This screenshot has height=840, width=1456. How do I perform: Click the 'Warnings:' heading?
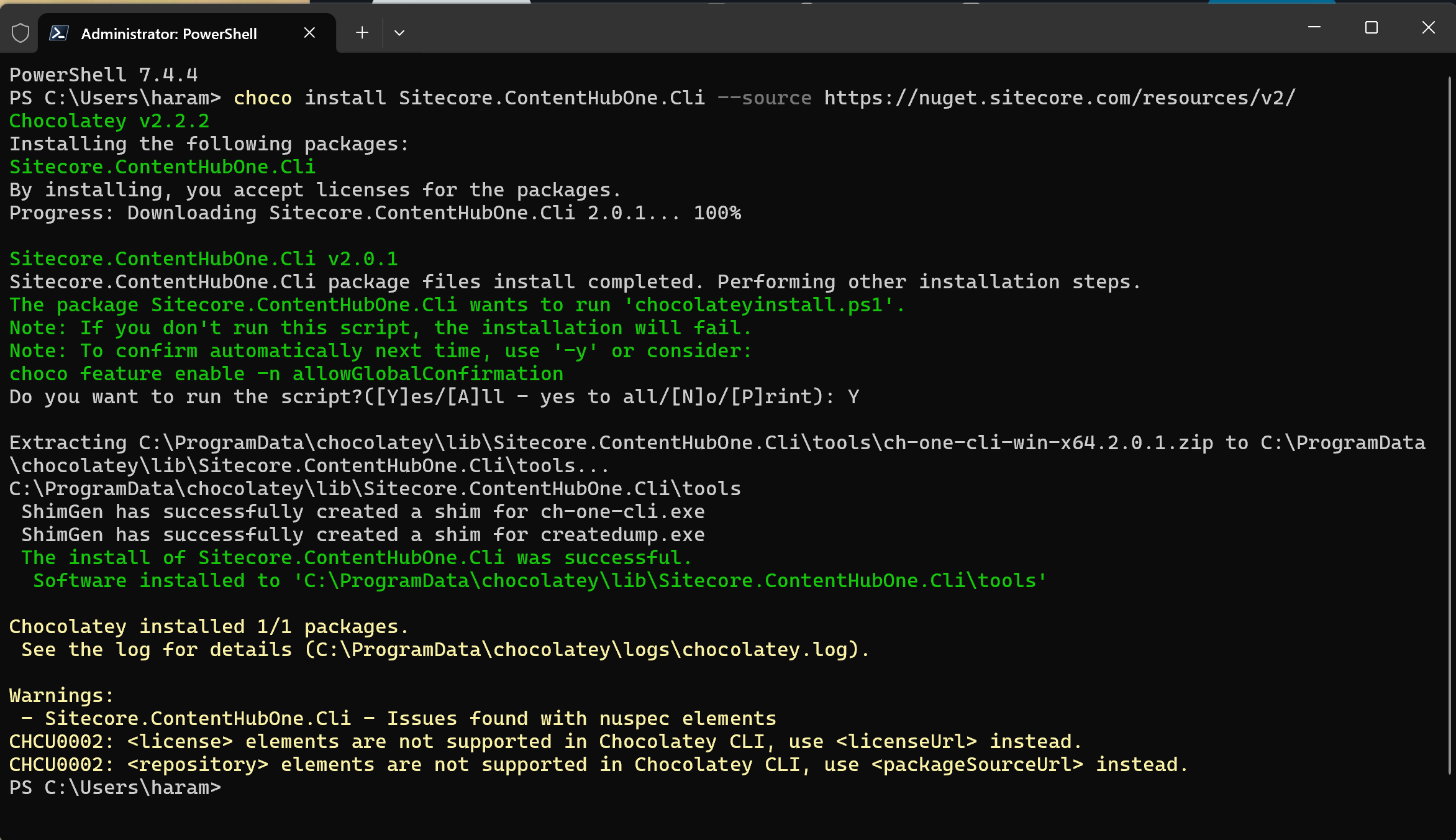61,696
